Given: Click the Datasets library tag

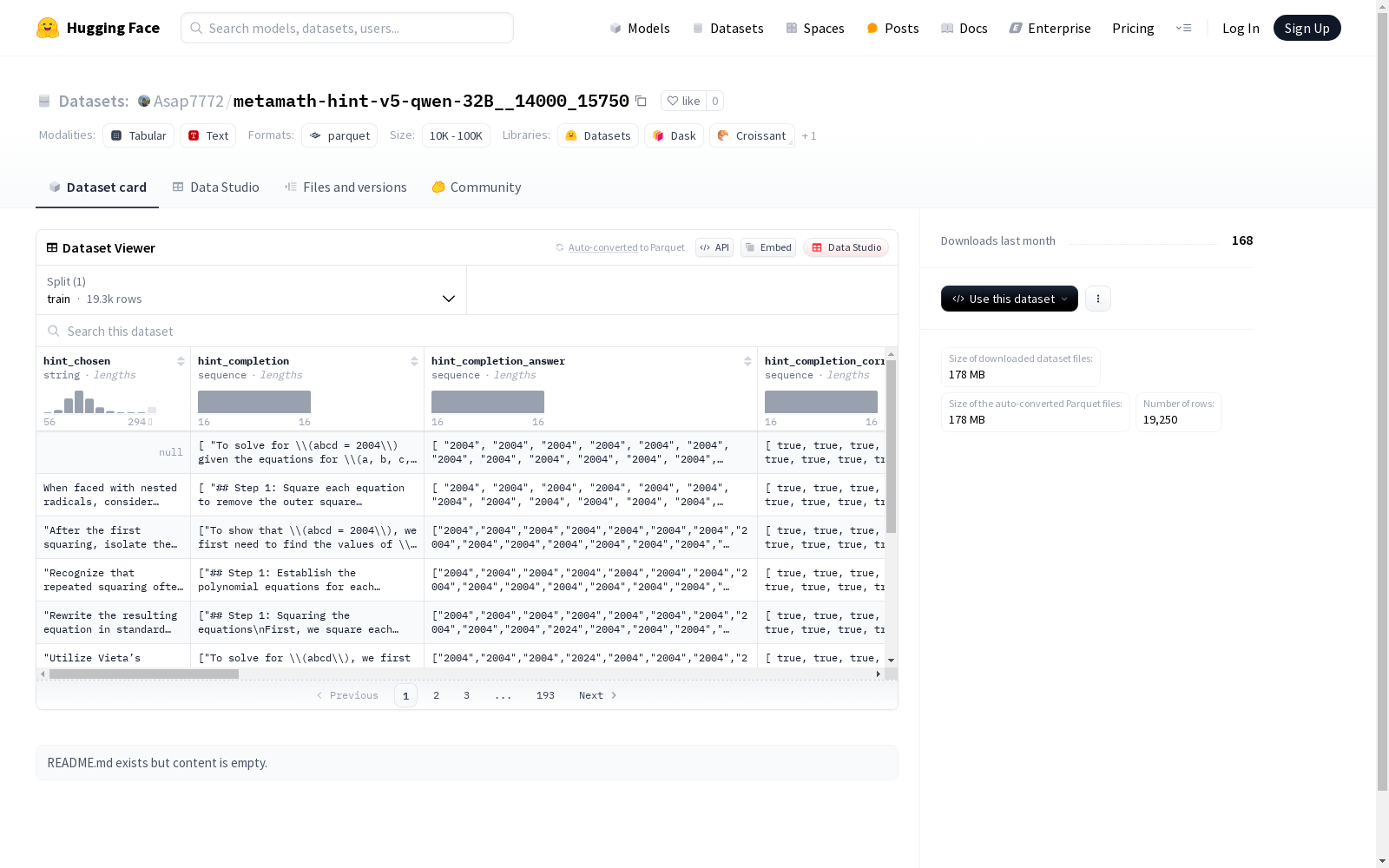Looking at the screenshot, I should click(598, 135).
